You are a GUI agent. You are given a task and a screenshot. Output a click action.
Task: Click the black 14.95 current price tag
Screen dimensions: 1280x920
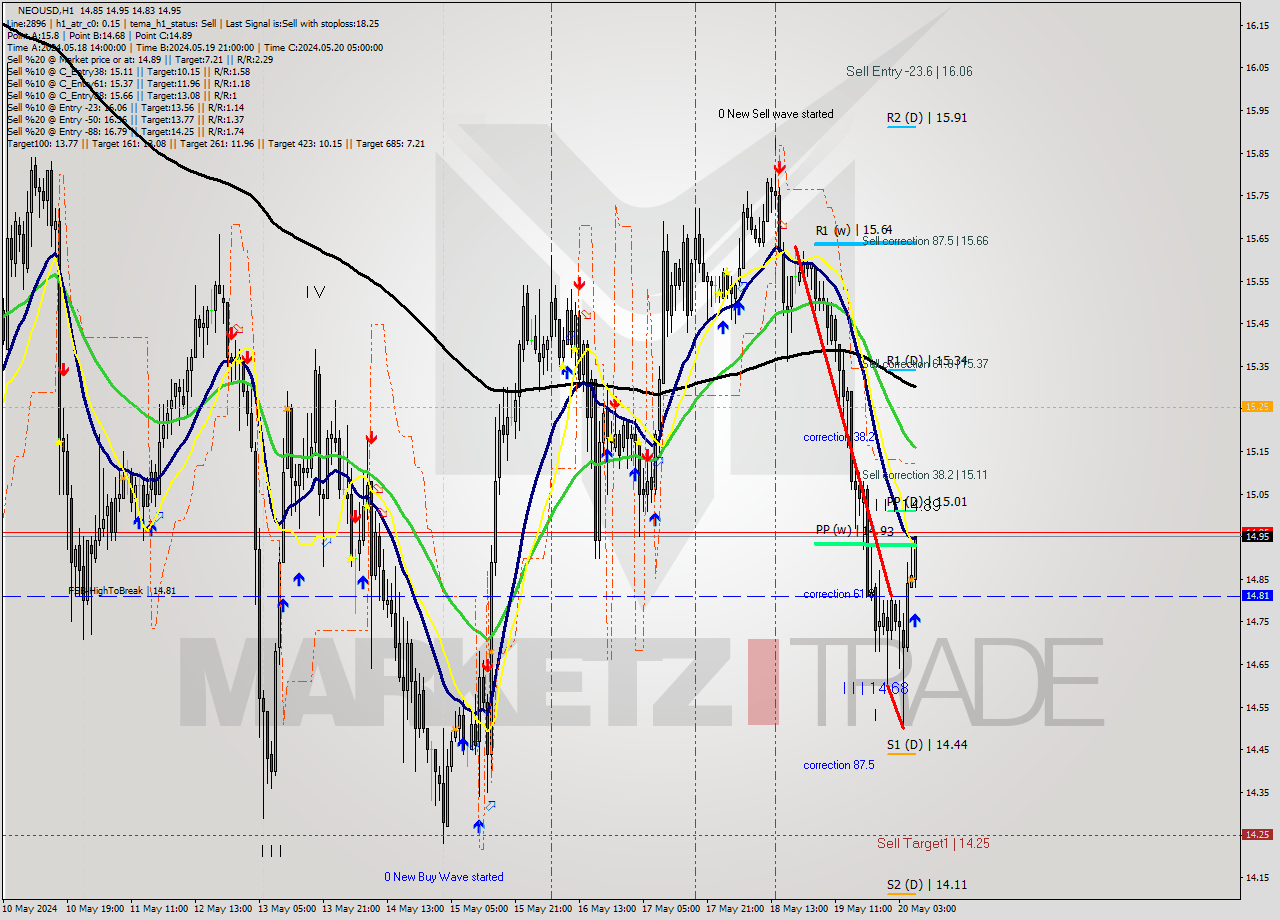(x=1257, y=536)
